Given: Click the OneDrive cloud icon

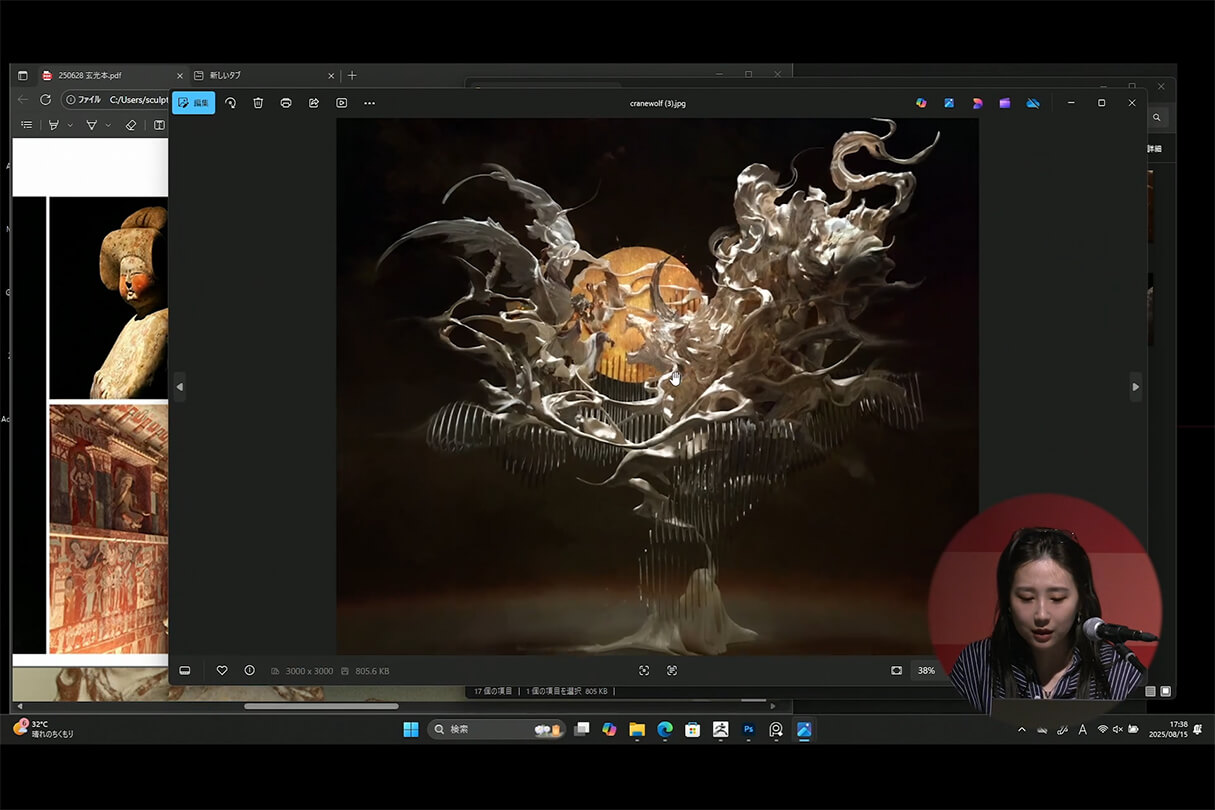Looking at the screenshot, I should (1033, 103).
